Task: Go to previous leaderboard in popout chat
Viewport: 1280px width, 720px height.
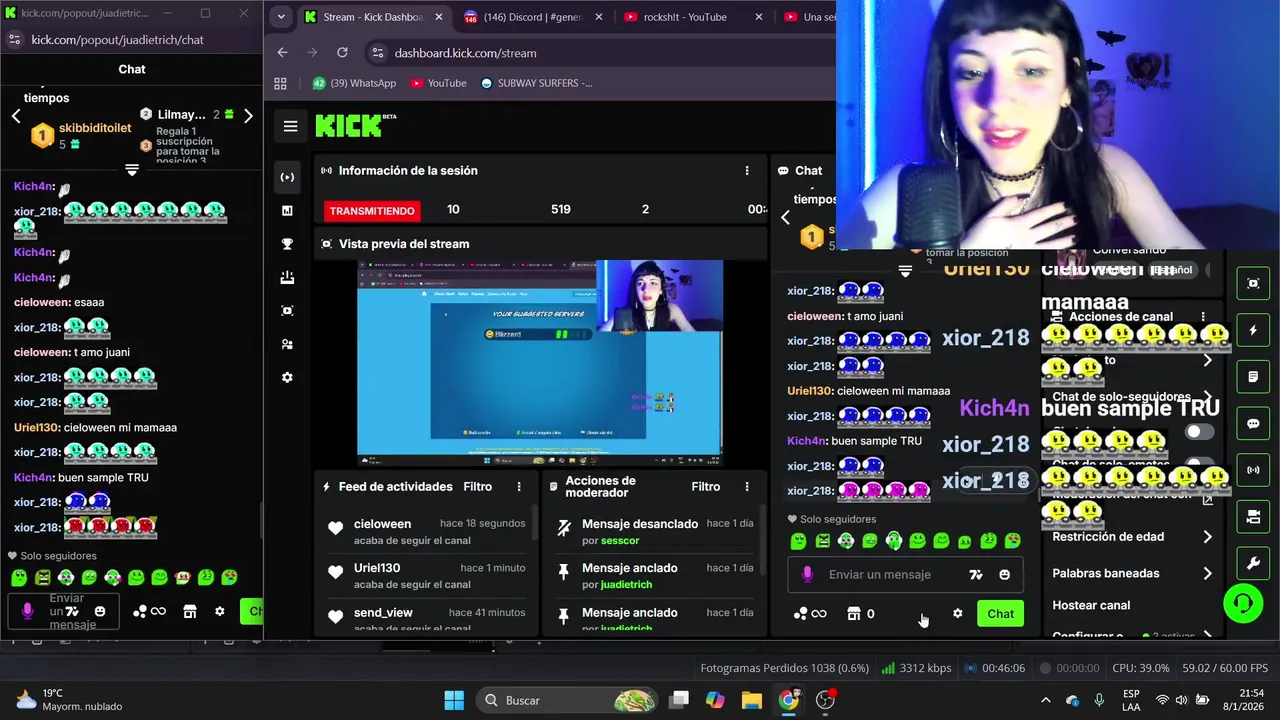Action: coord(16,116)
